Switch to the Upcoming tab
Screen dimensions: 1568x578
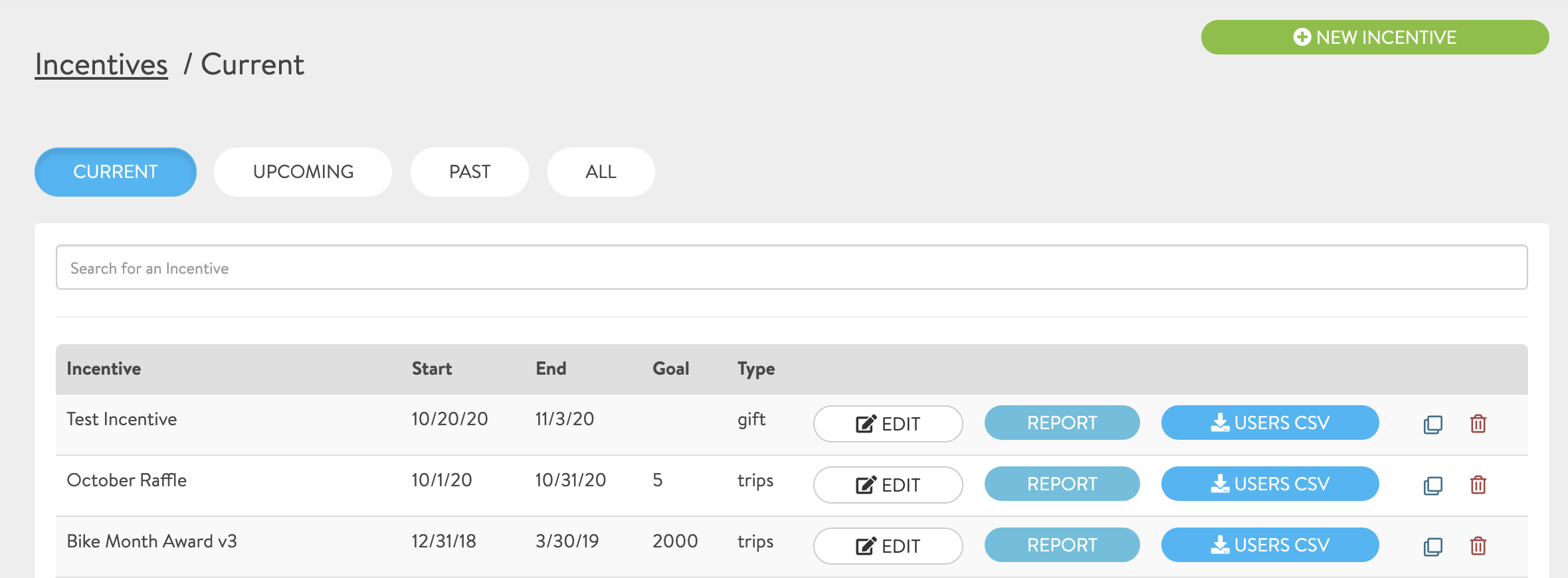click(x=303, y=172)
